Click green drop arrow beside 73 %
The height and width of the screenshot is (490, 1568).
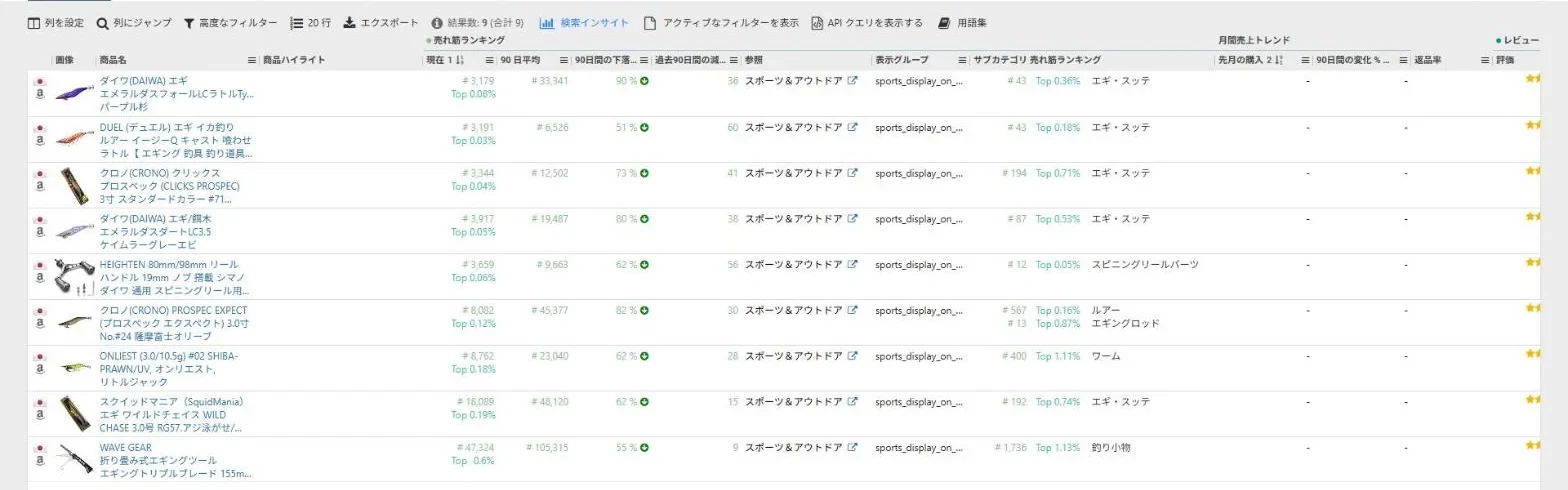pyautogui.click(x=645, y=173)
